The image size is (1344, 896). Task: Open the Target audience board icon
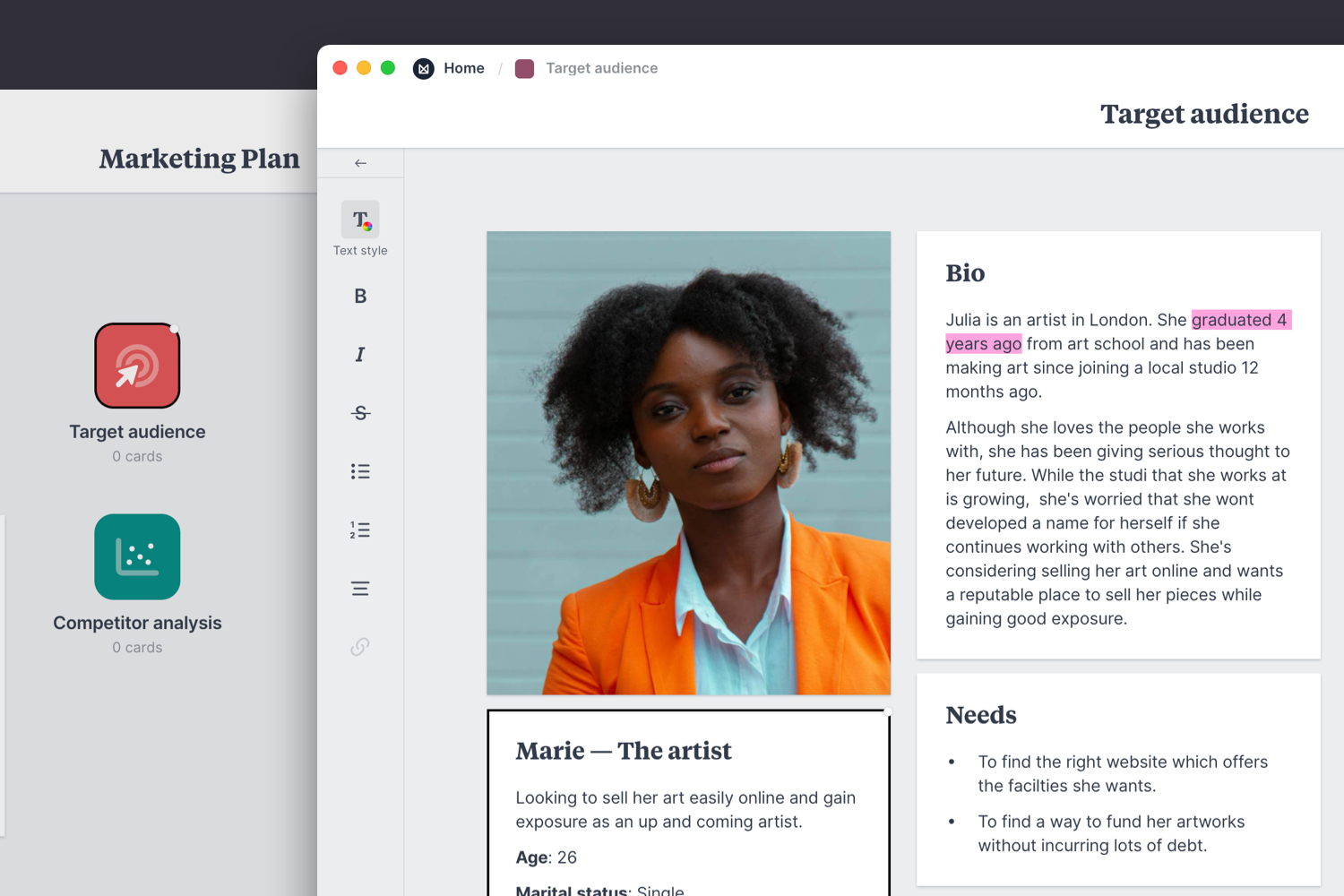137,366
